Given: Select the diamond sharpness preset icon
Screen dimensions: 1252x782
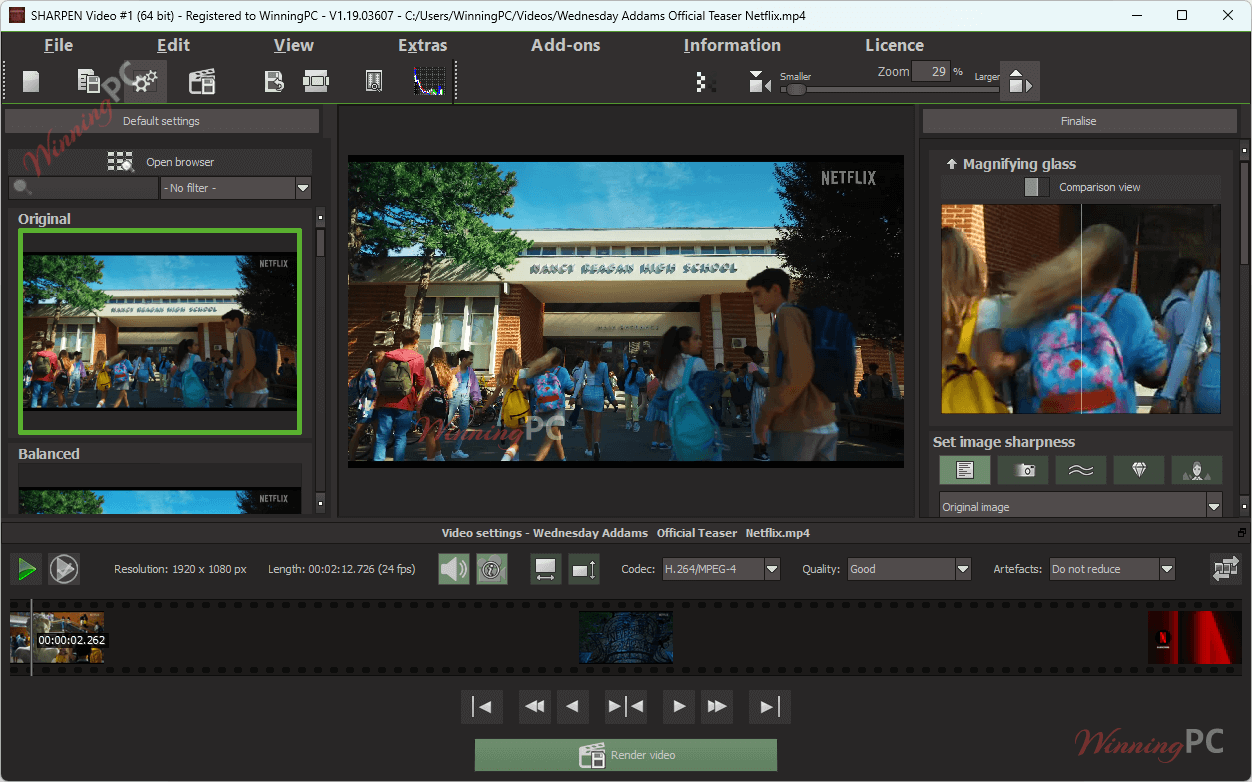Looking at the screenshot, I should [1139, 470].
